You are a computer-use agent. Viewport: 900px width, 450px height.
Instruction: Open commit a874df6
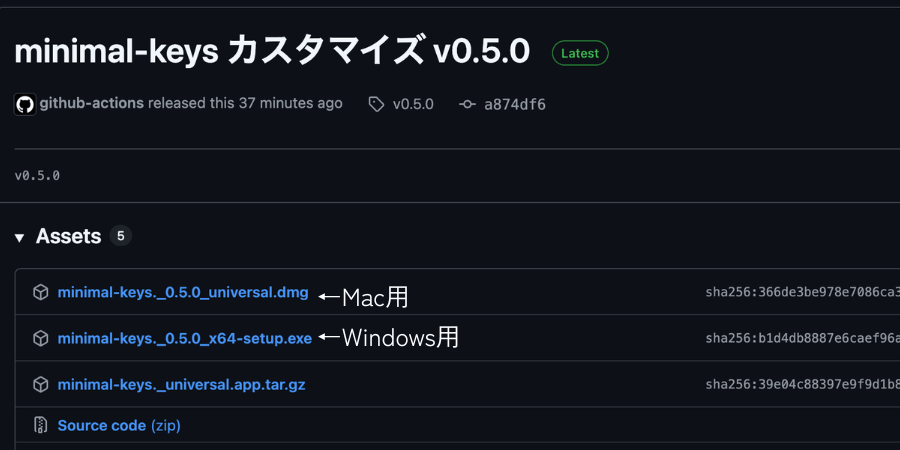[515, 104]
